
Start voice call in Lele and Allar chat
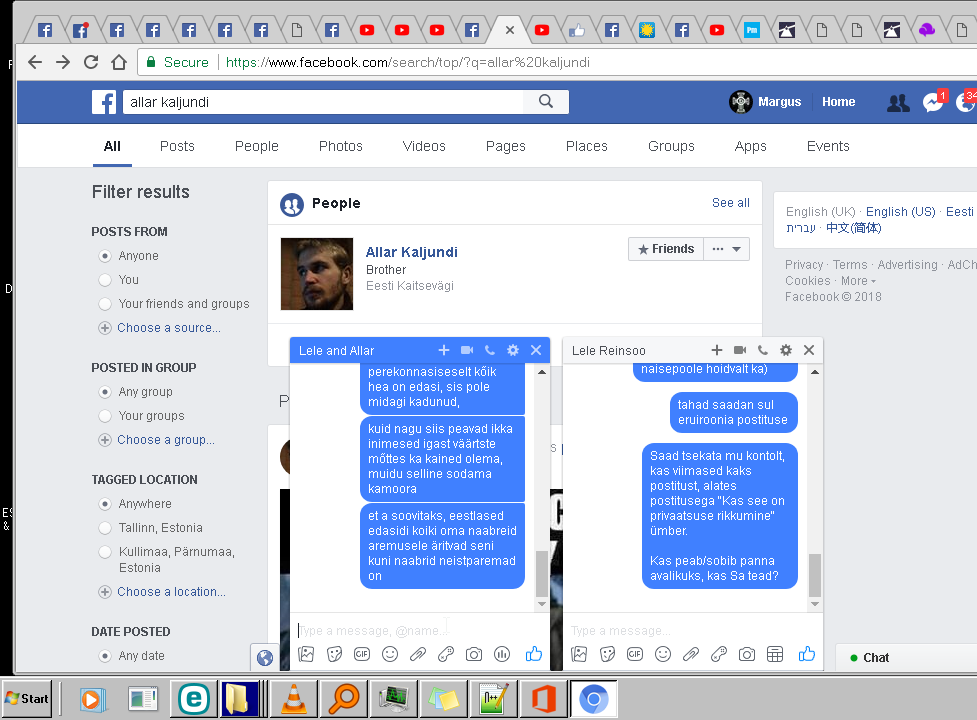point(490,350)
